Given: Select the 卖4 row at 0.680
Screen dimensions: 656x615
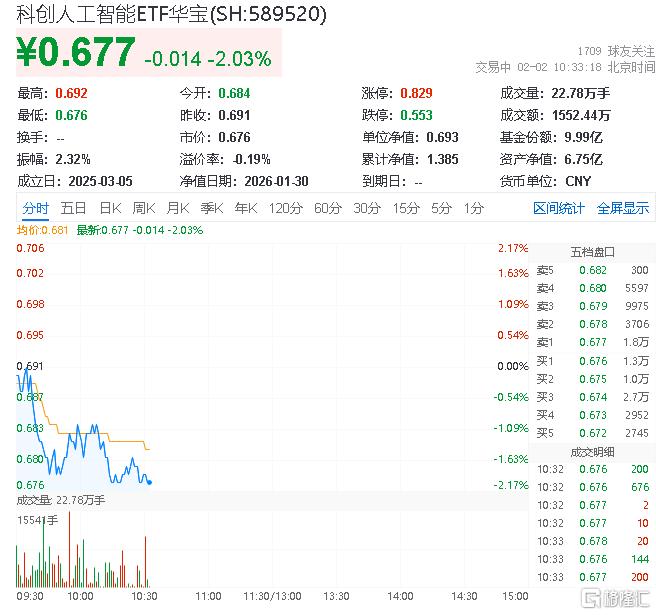Looking at the screenshot, I should [x=592, y=288].
